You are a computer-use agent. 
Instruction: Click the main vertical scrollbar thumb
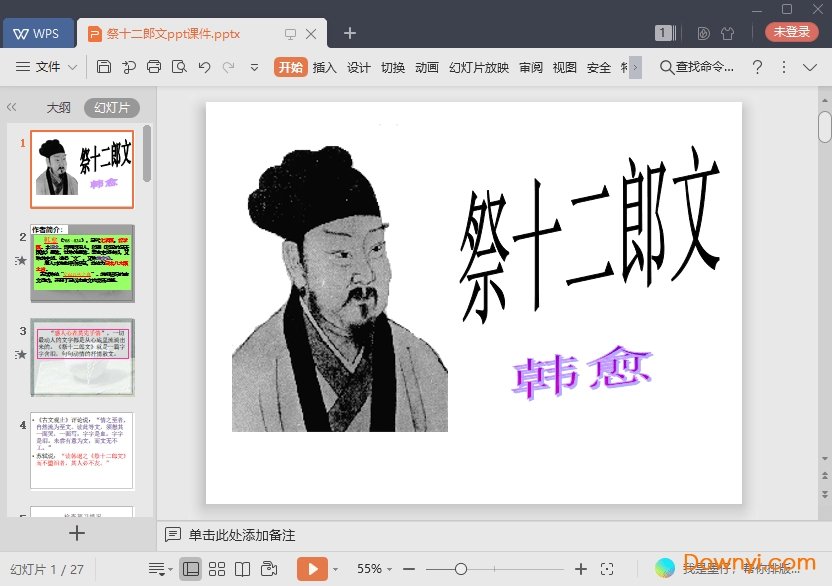825,127
